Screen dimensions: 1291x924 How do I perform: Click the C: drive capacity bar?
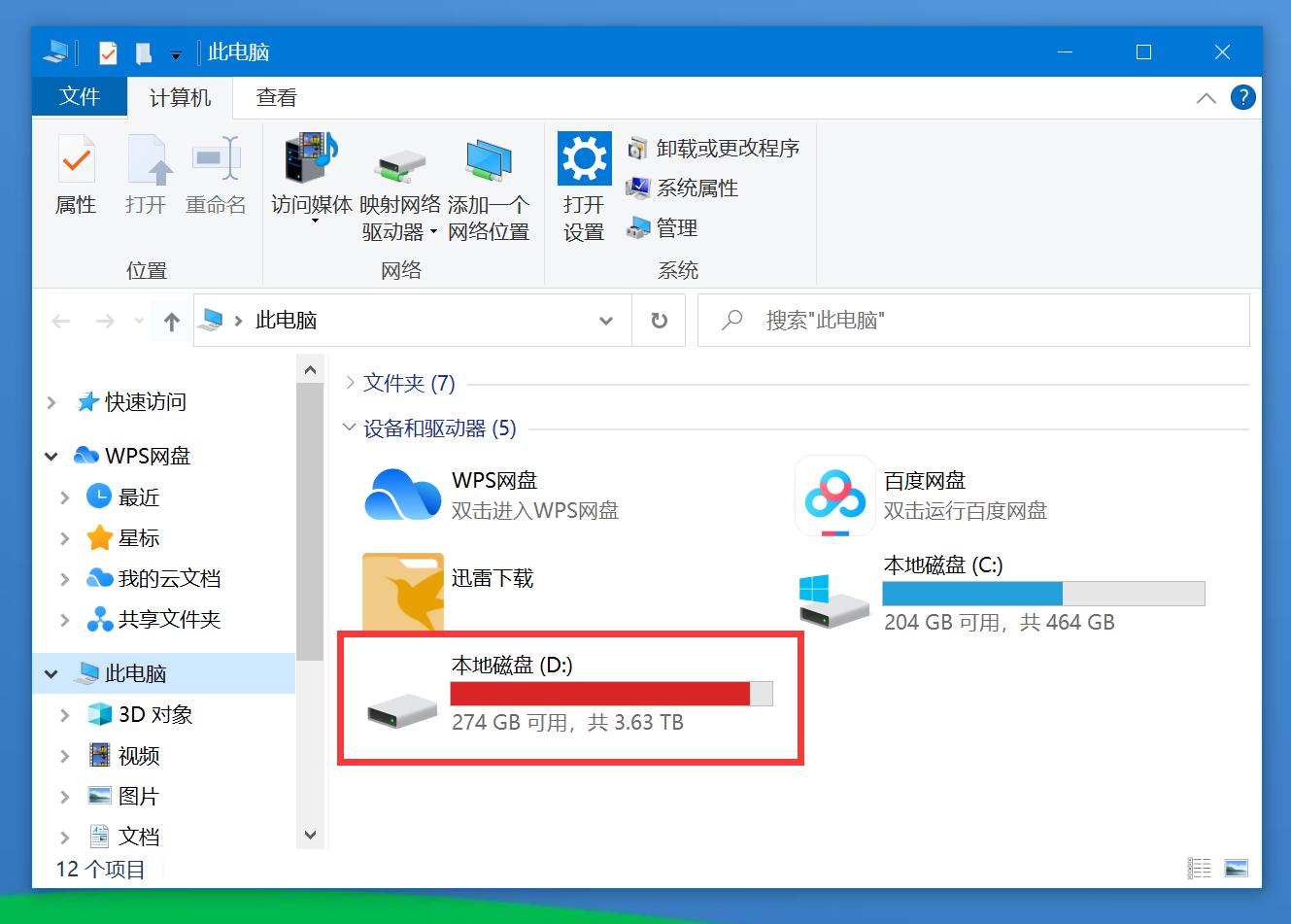(x=1041, y=592)
